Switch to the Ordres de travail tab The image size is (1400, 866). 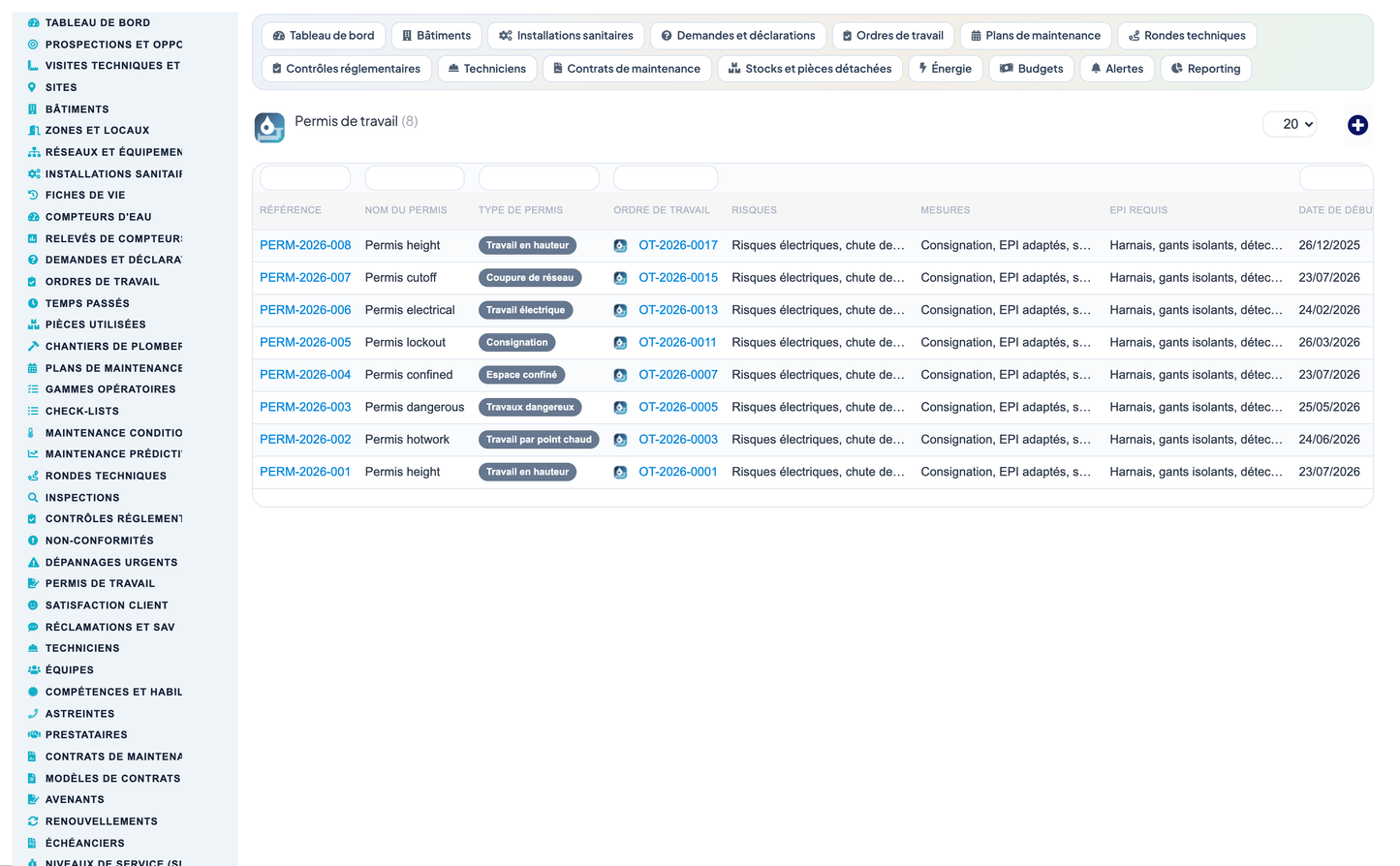click(x=892, y=36)
